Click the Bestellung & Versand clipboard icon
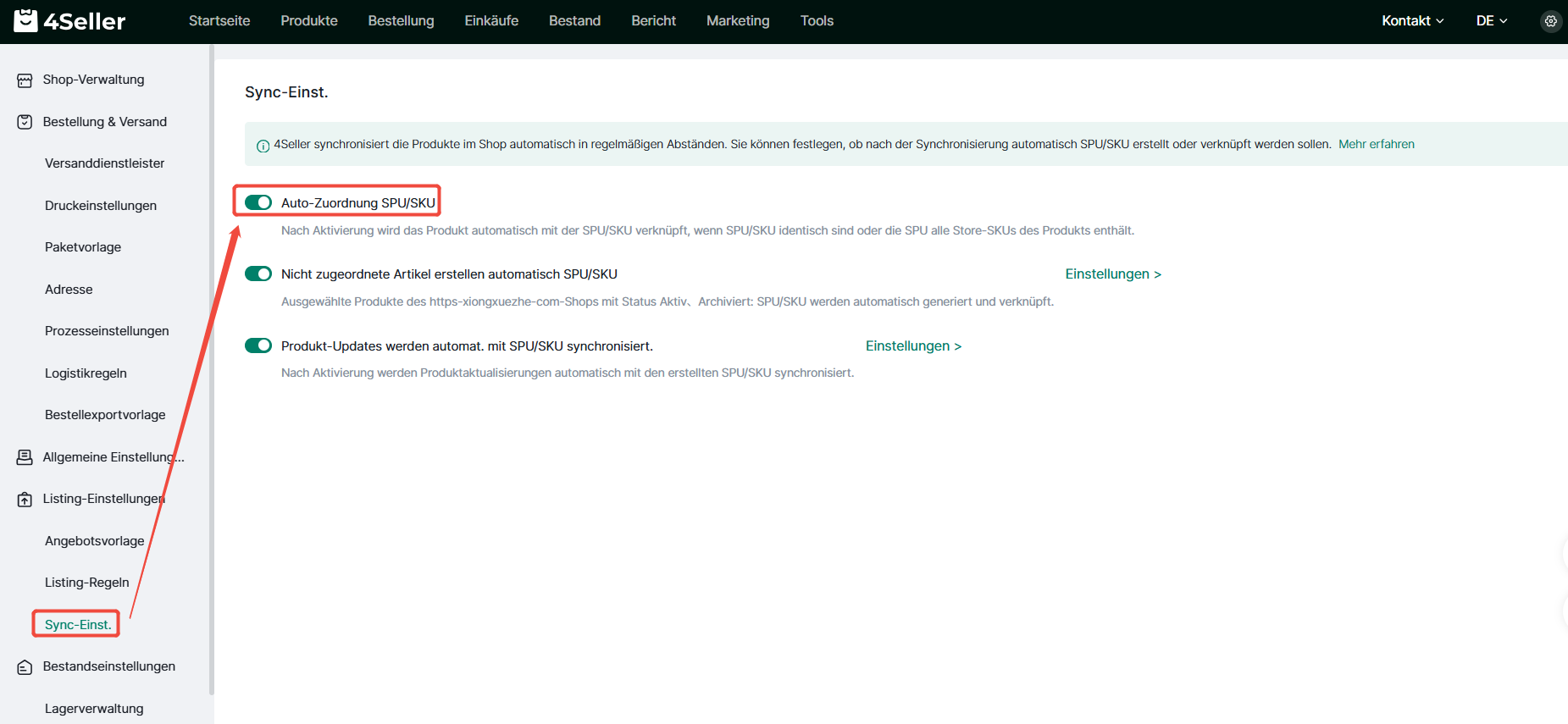This screenshot has width=1568, height=724. click(x=25, y=122)
